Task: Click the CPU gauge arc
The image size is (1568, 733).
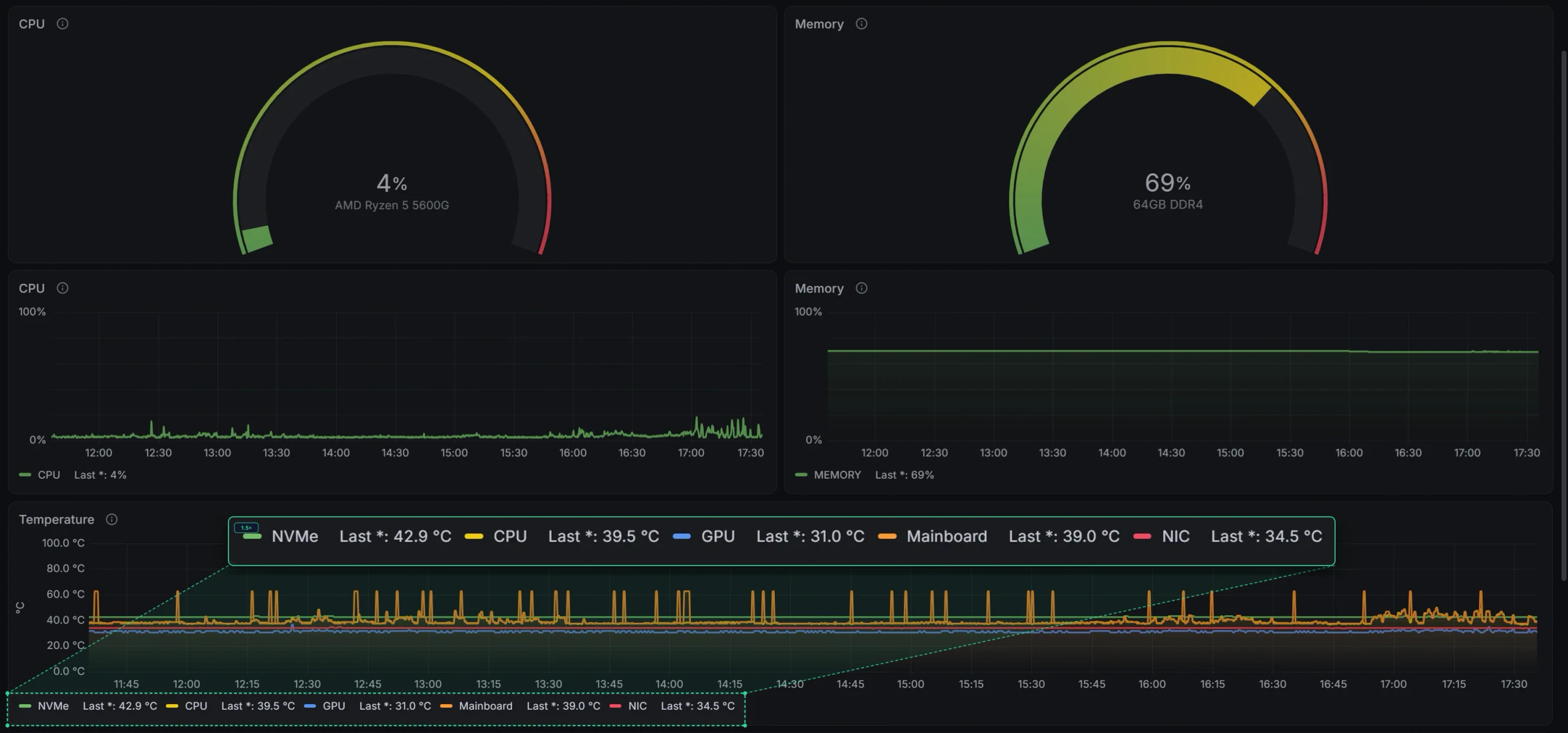Action: (x=392, y=61)
